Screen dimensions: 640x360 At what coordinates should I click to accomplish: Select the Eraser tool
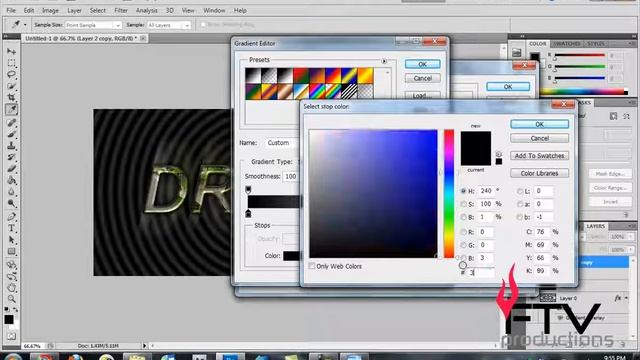click(x=11, y=169)
